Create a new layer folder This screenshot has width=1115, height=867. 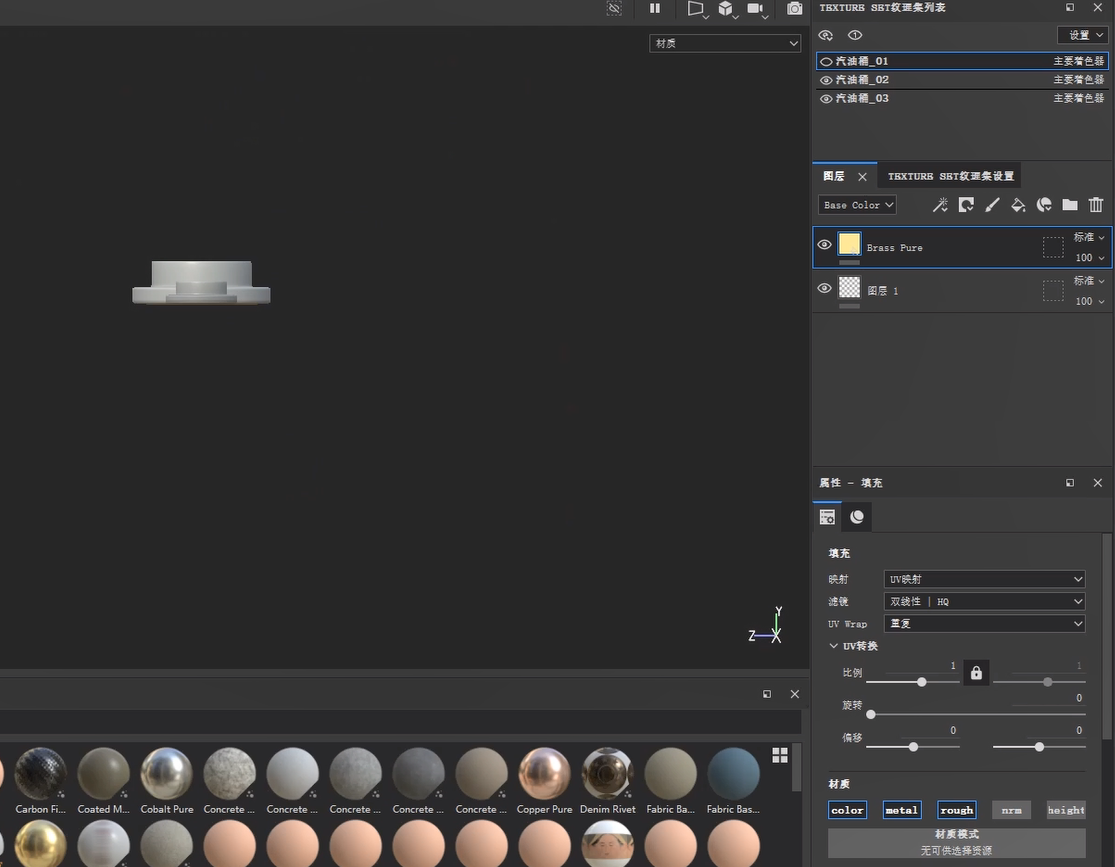tap(1070, 205)
